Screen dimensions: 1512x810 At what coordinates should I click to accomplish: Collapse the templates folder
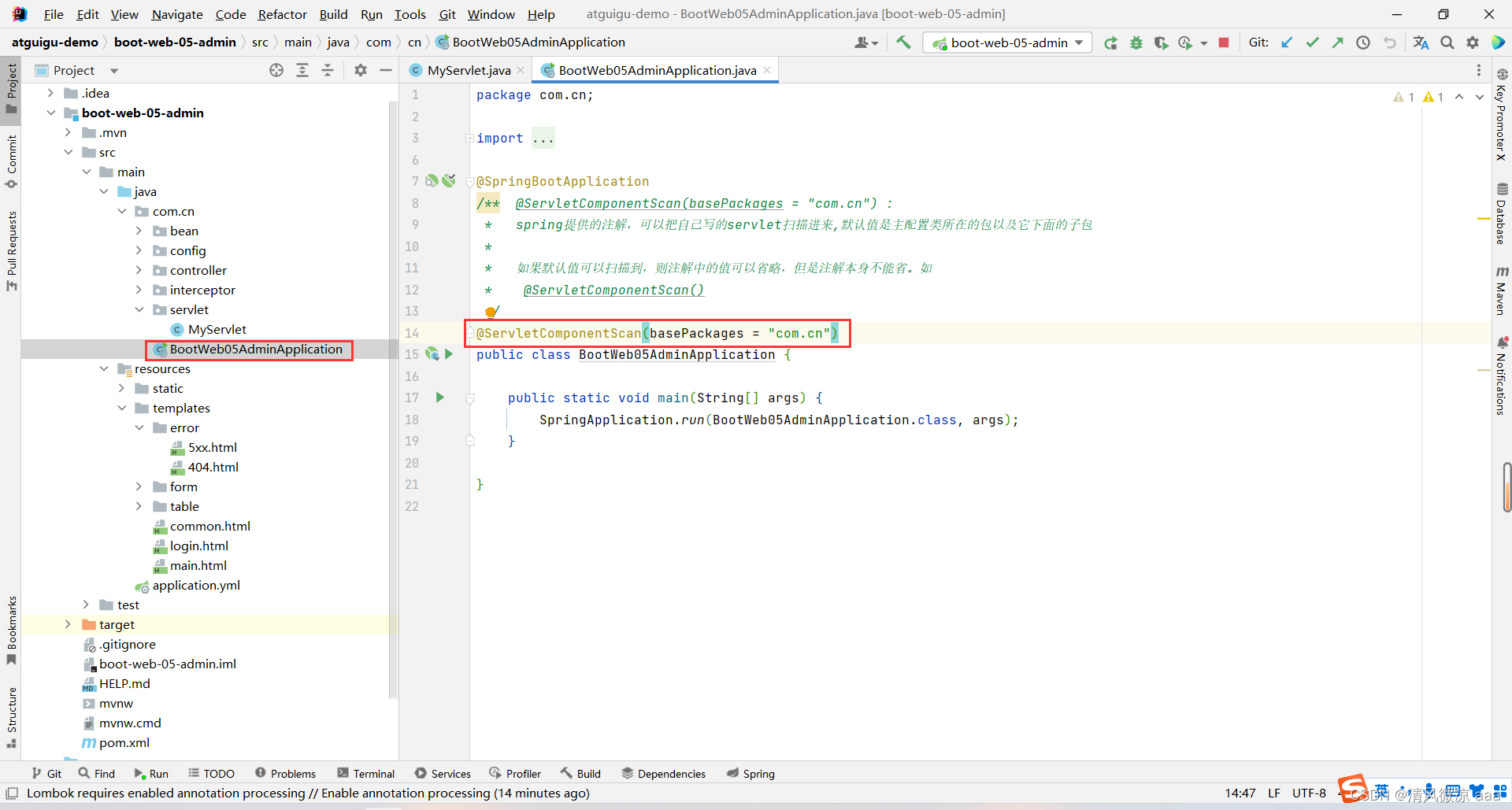(121, 408)
